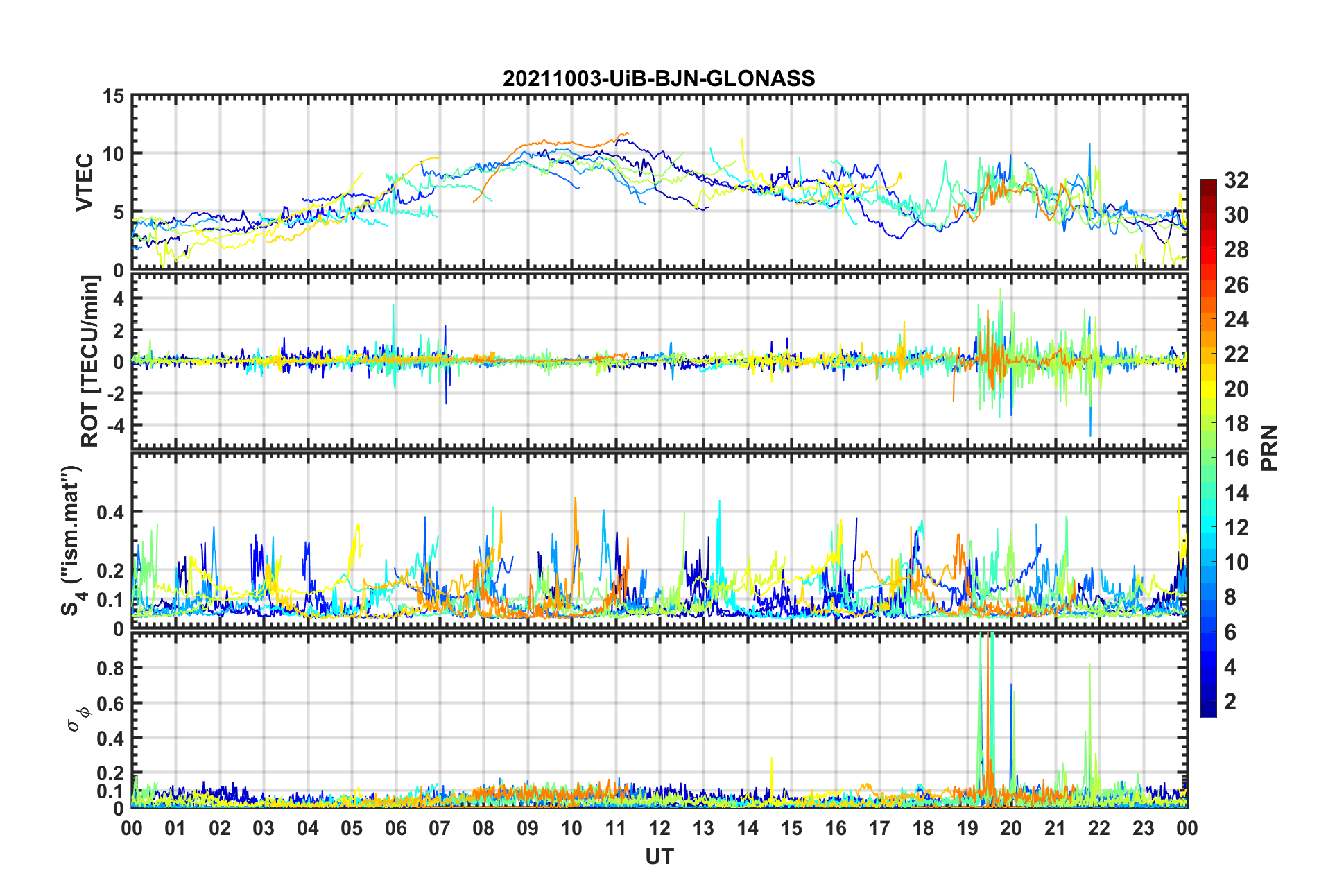Click x-axis tick label 23
The width and height of the screenshot is (1319, 896).
[x=1143, y=829]
